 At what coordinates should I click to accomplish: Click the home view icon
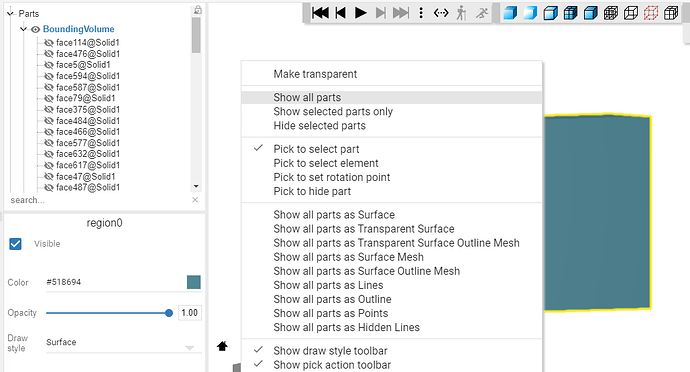point(222,346)
